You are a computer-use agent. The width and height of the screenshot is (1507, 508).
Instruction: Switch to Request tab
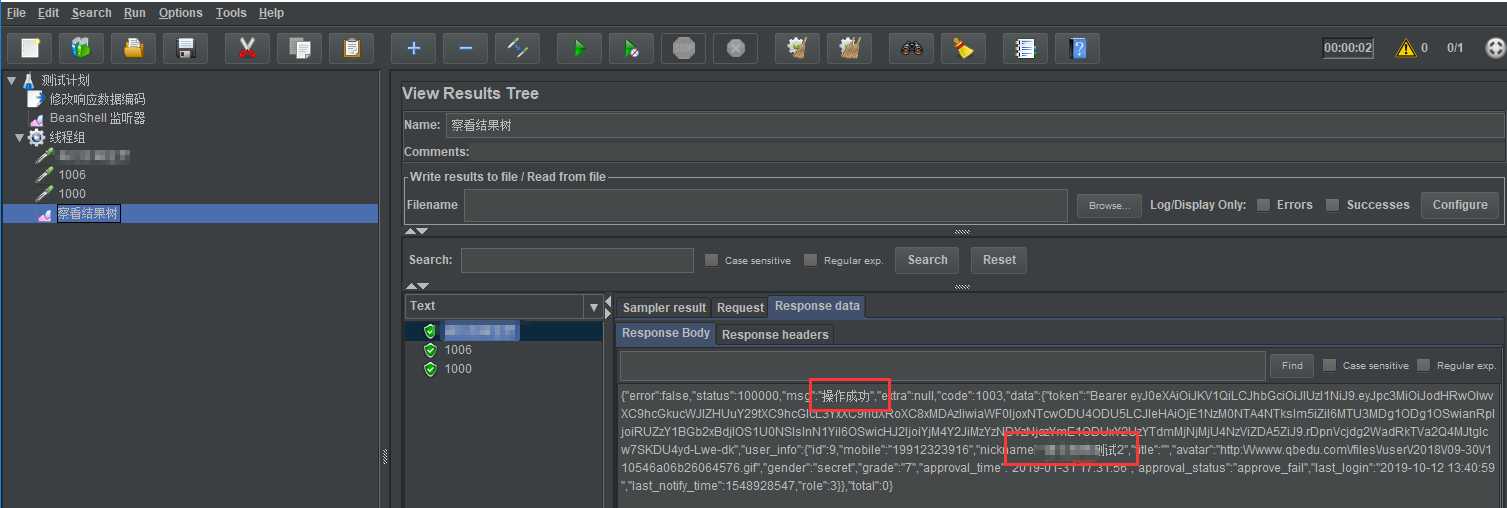click(x=740, y=308)
